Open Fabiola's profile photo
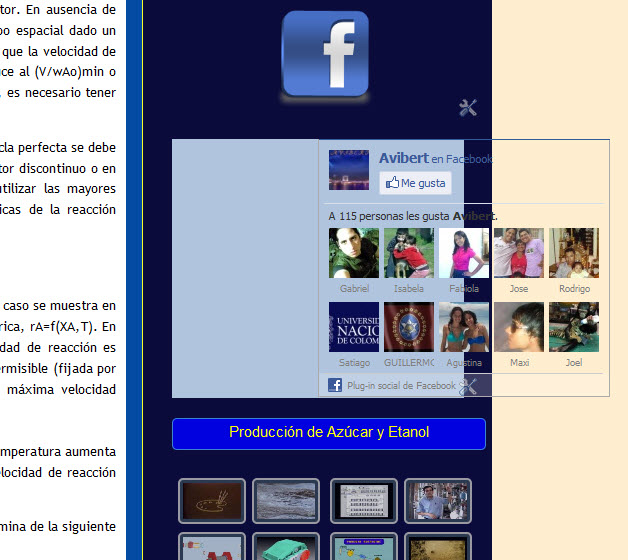Screen dimensions: 628x560 (x=464, y=253)
